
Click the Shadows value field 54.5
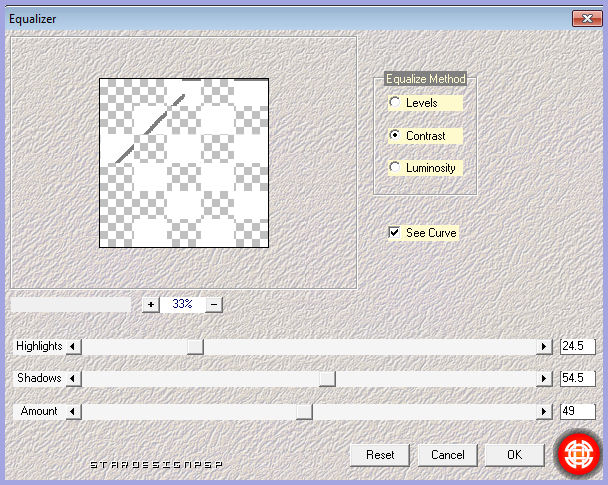[x=578, y=378]
